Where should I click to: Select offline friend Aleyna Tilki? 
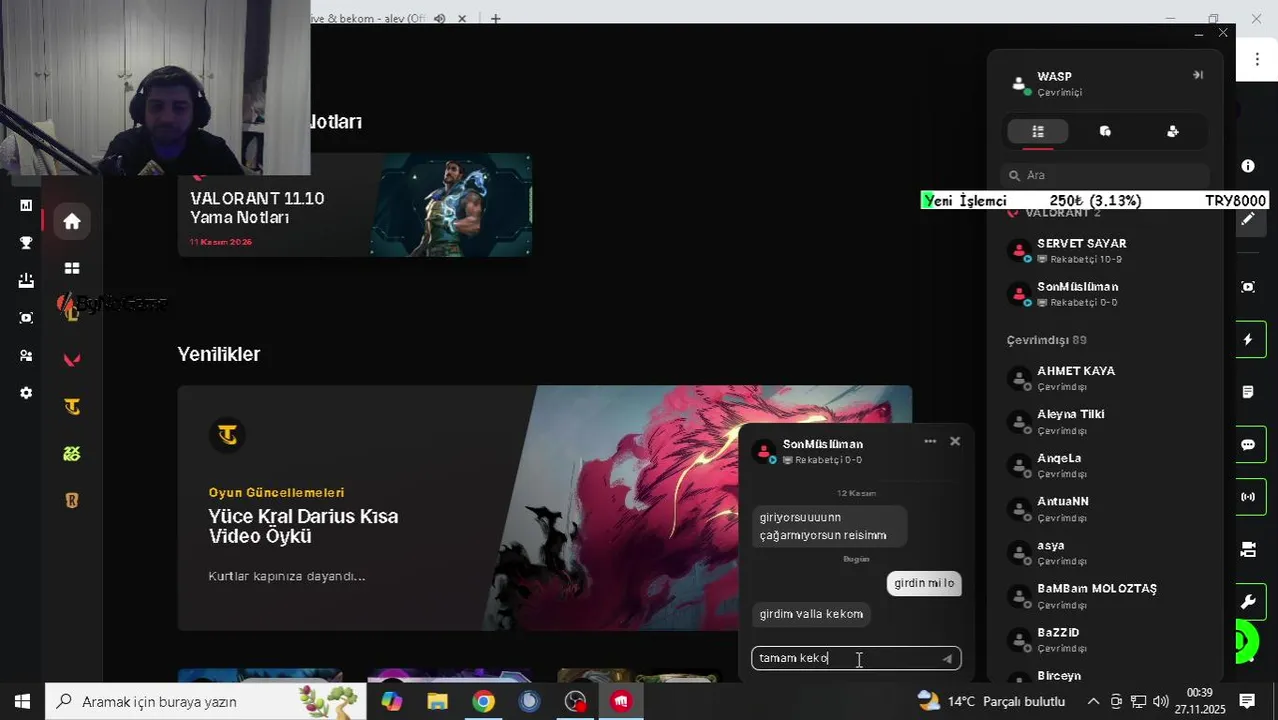point(1105,421)
